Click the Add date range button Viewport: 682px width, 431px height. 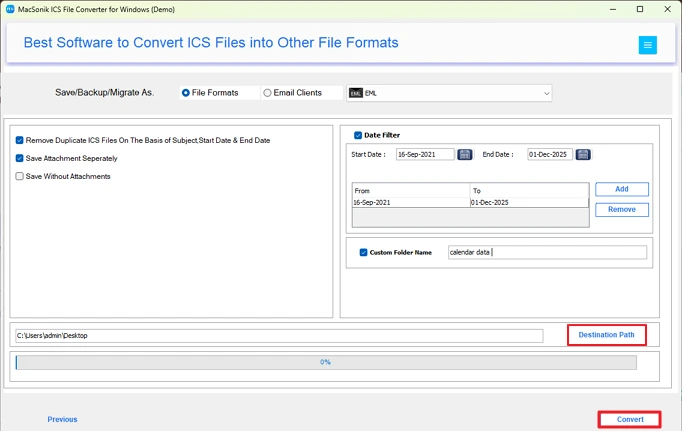(622, 189)
